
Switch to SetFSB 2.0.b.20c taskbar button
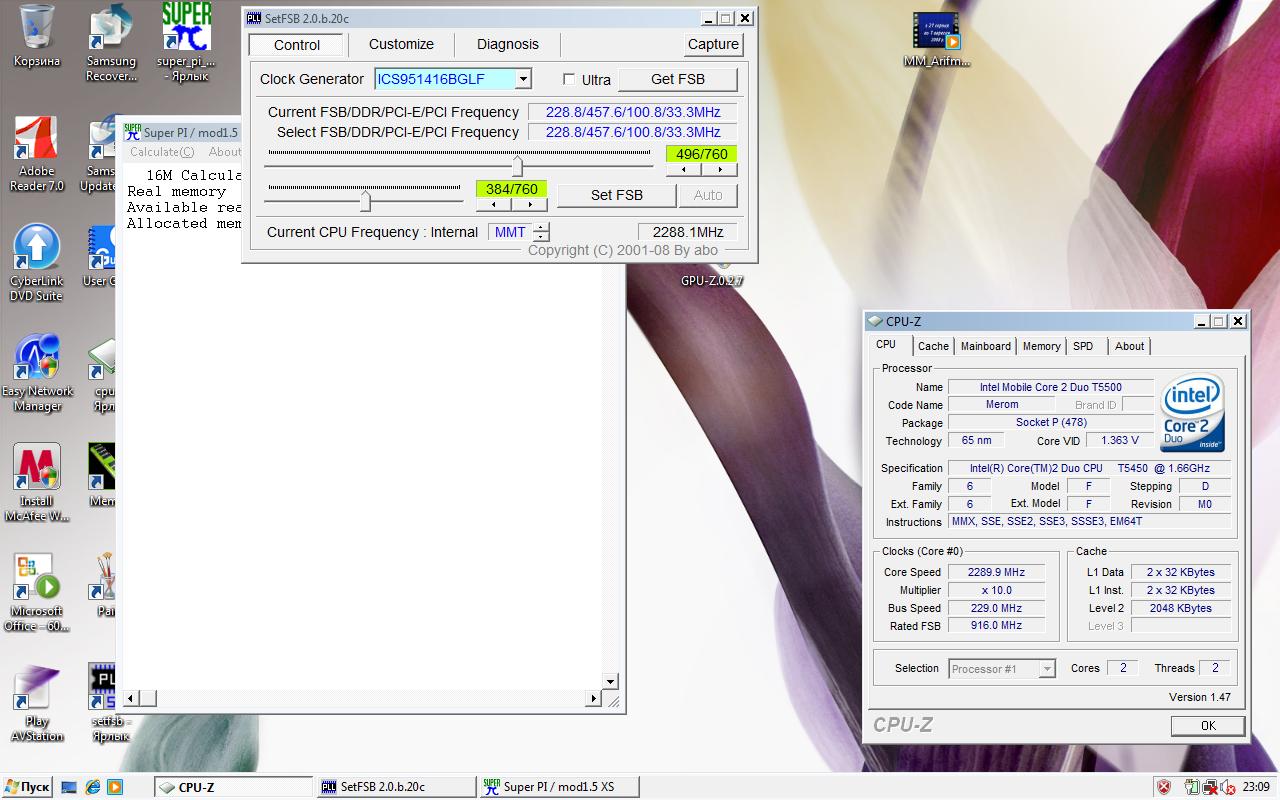pos(396,787)
